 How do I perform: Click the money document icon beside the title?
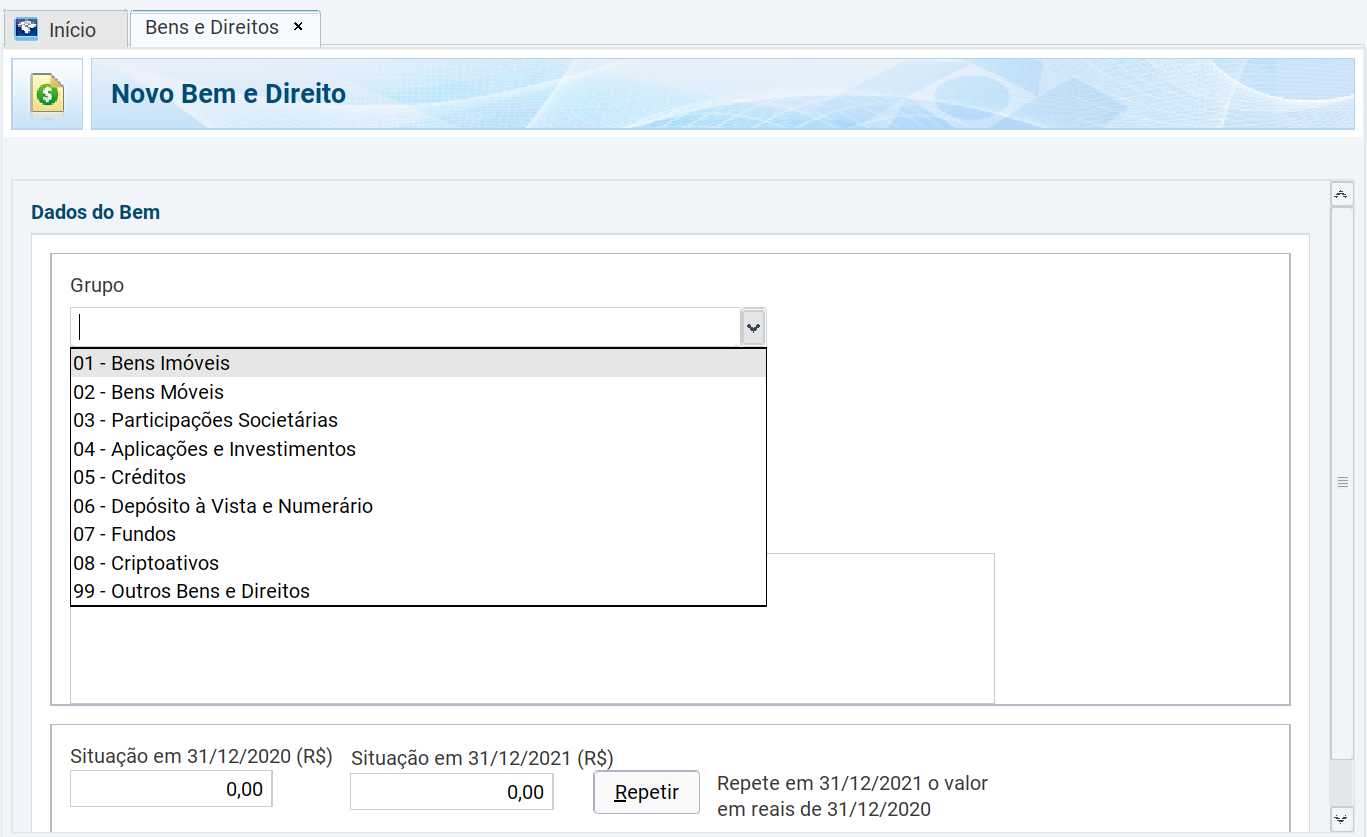tap(47, 94)
